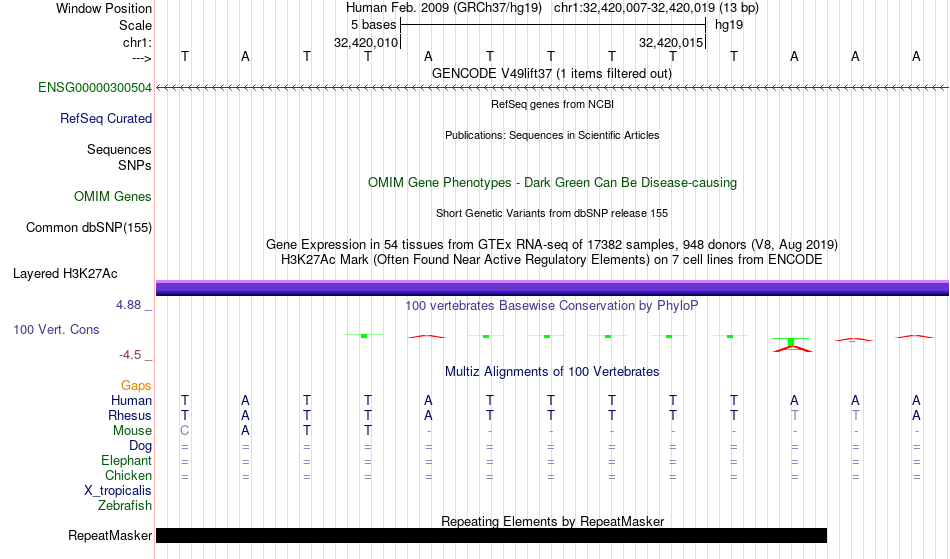Click the RefSeq genes from NCBI title
This screenshot has height=559, width=950.
[552, 104]
